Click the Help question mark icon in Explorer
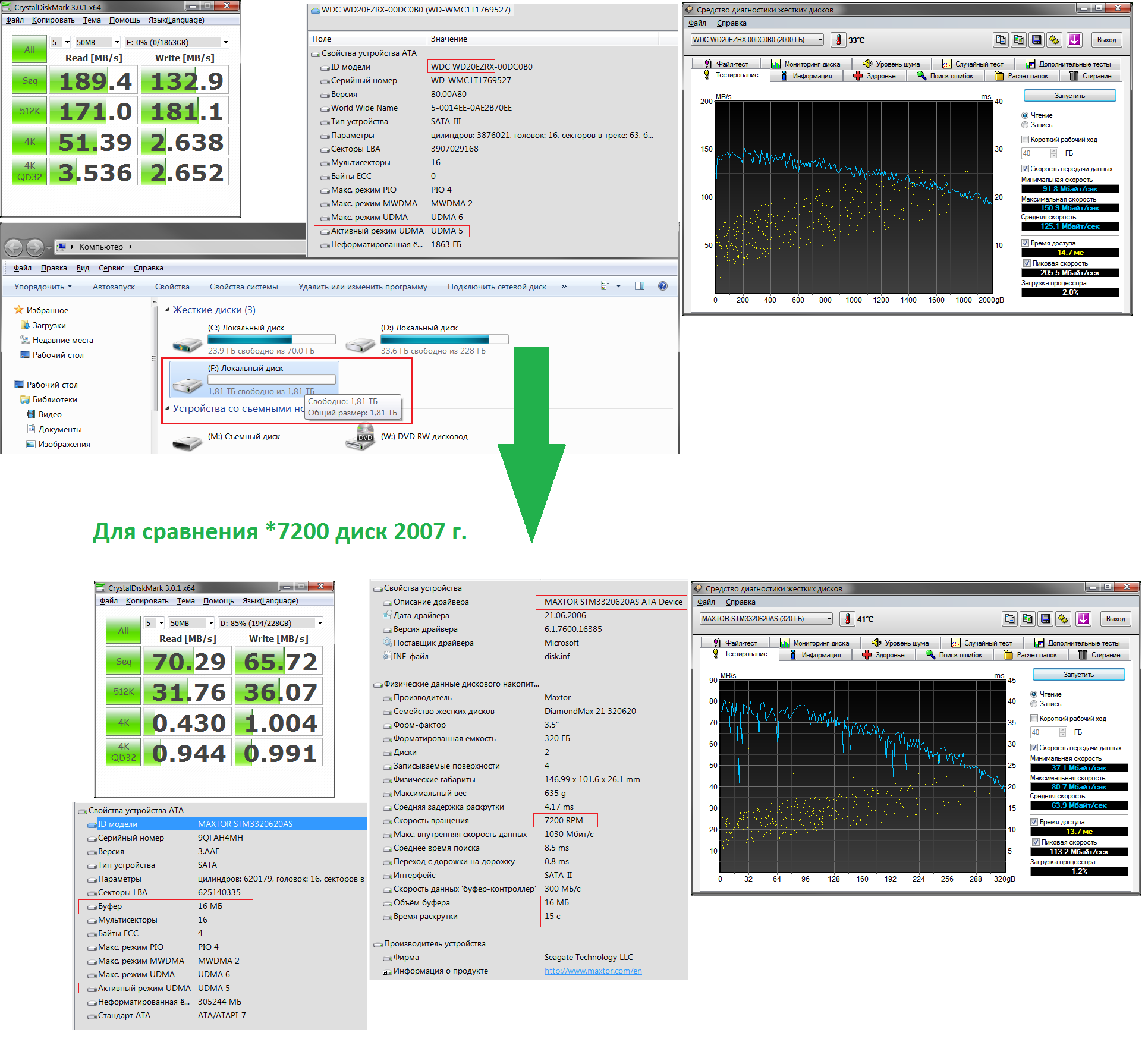Viewport: 1145px width, 1064px height. coord(663,286)
